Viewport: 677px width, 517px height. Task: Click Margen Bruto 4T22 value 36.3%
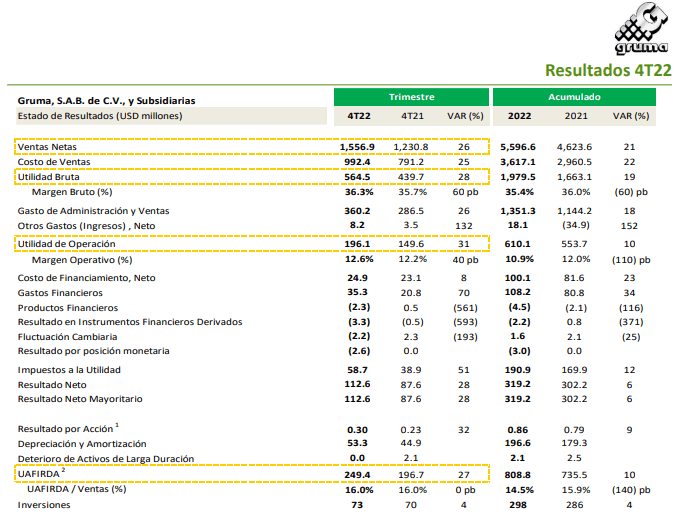pyautogui.click(x=359, y=192)
